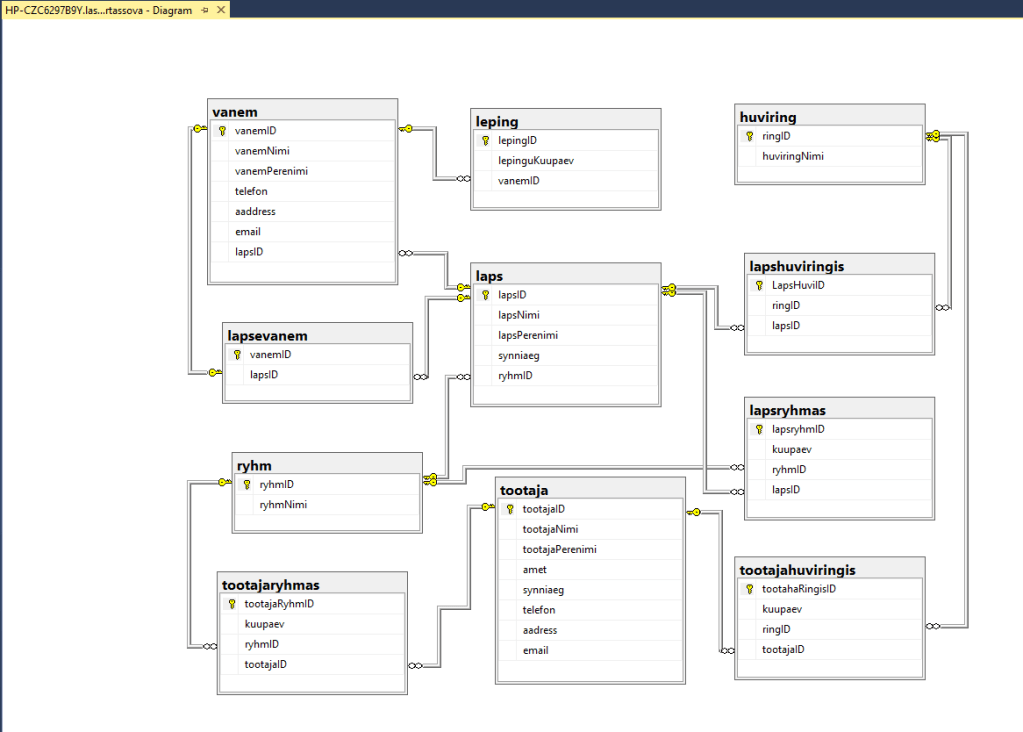
Task: Click the key icon beside lapsID in laps table
Action: coord(485,295)
